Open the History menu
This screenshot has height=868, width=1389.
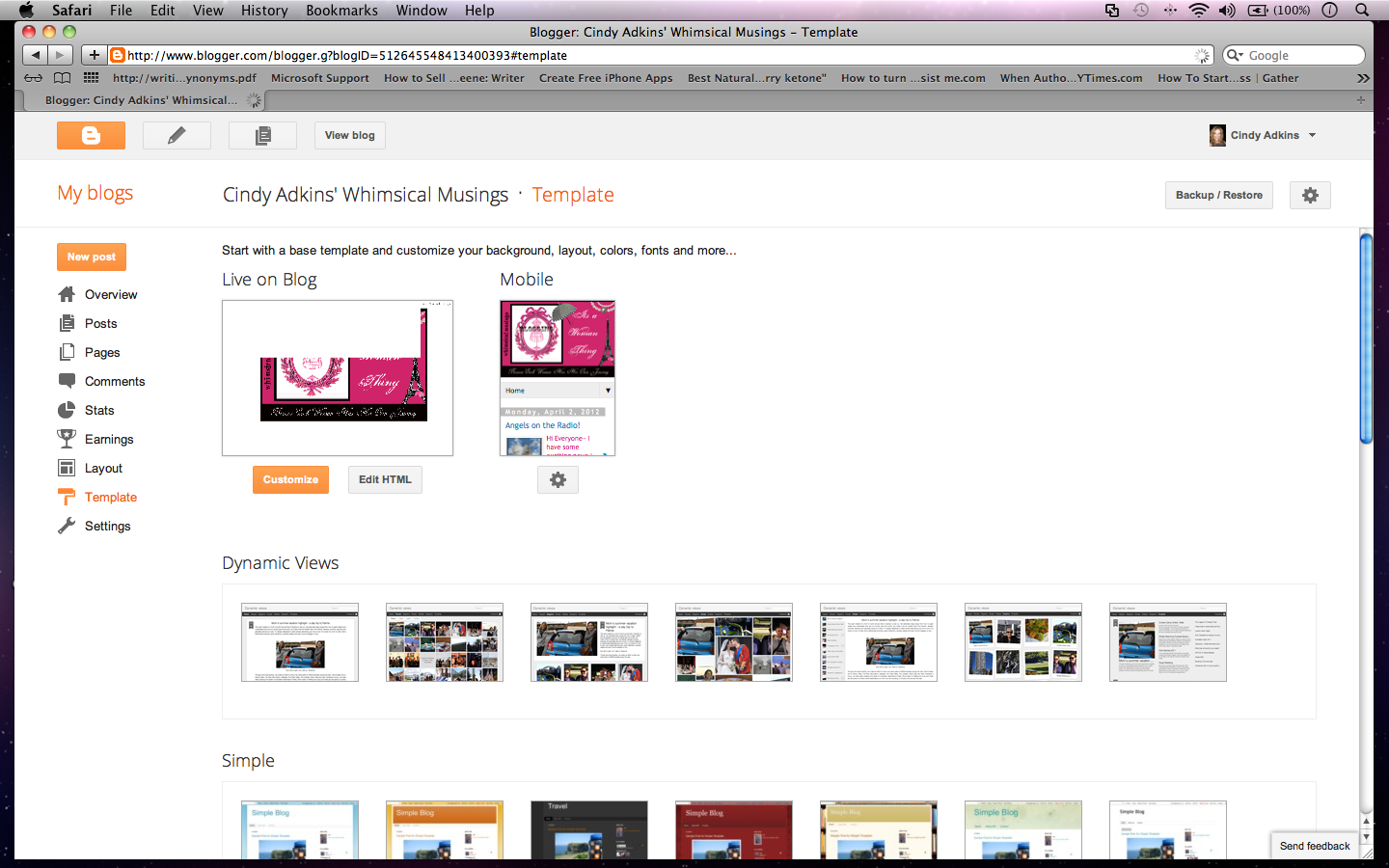(x=264, y=11)
